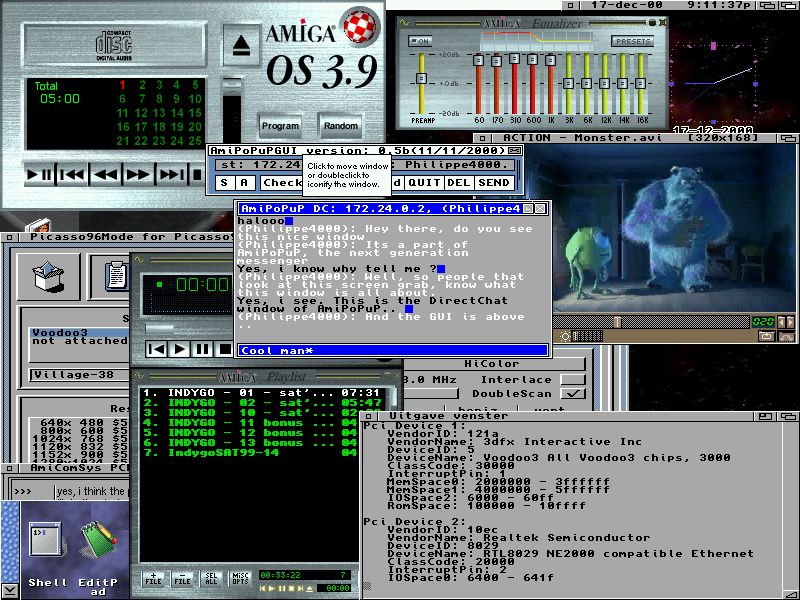Click the chat input field with 'Cool man'
800x600 pixels.
coord(392,351)
